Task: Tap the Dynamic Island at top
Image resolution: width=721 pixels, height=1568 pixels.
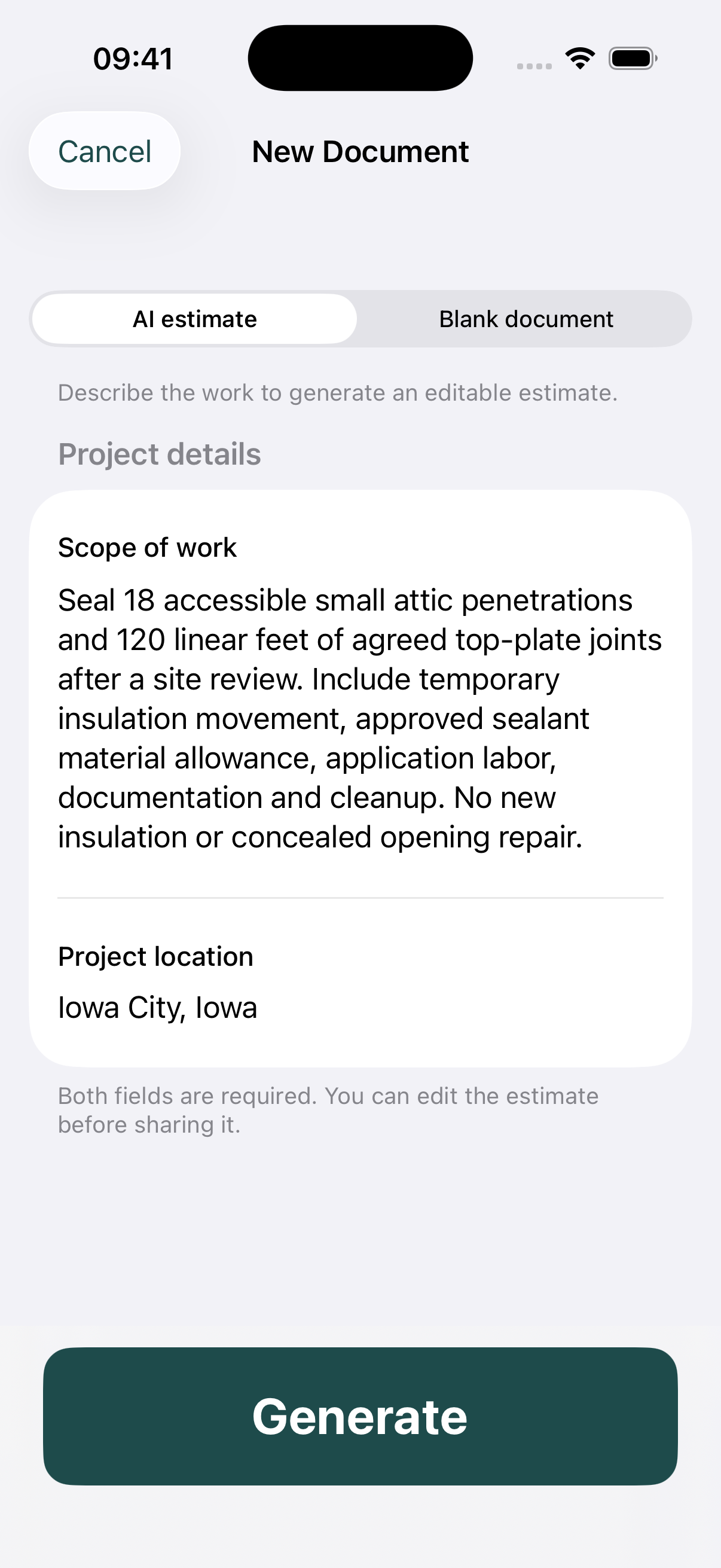Action: (360, 58)
